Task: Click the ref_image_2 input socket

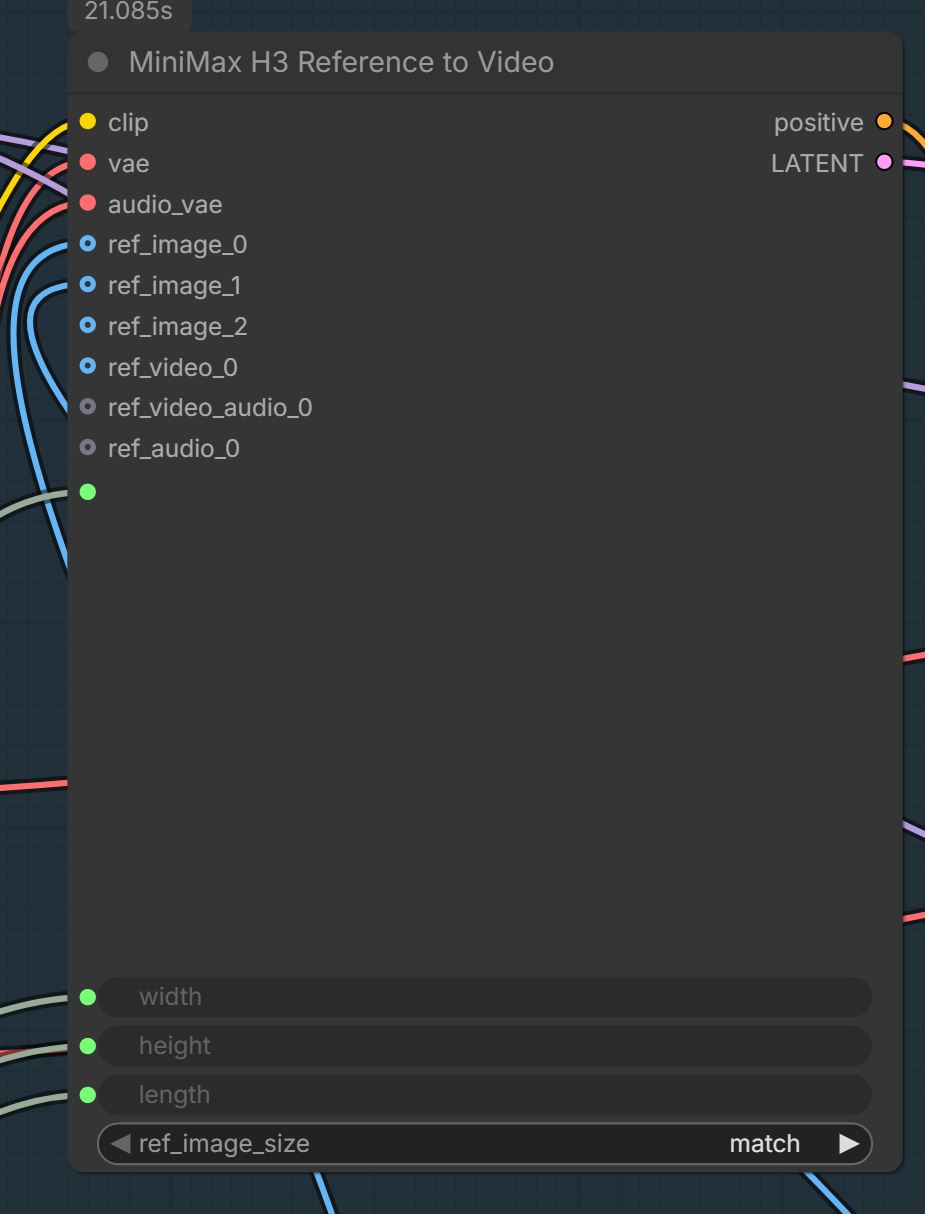Action: [x=88, y=326]
